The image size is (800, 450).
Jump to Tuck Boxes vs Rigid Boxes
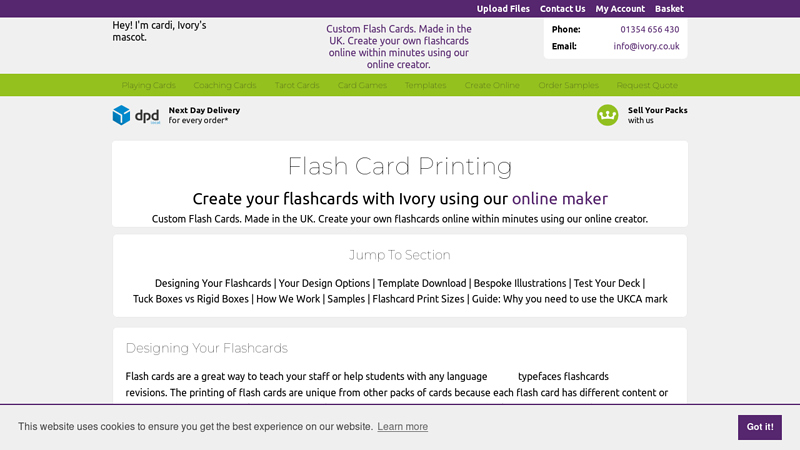point(191,299)
